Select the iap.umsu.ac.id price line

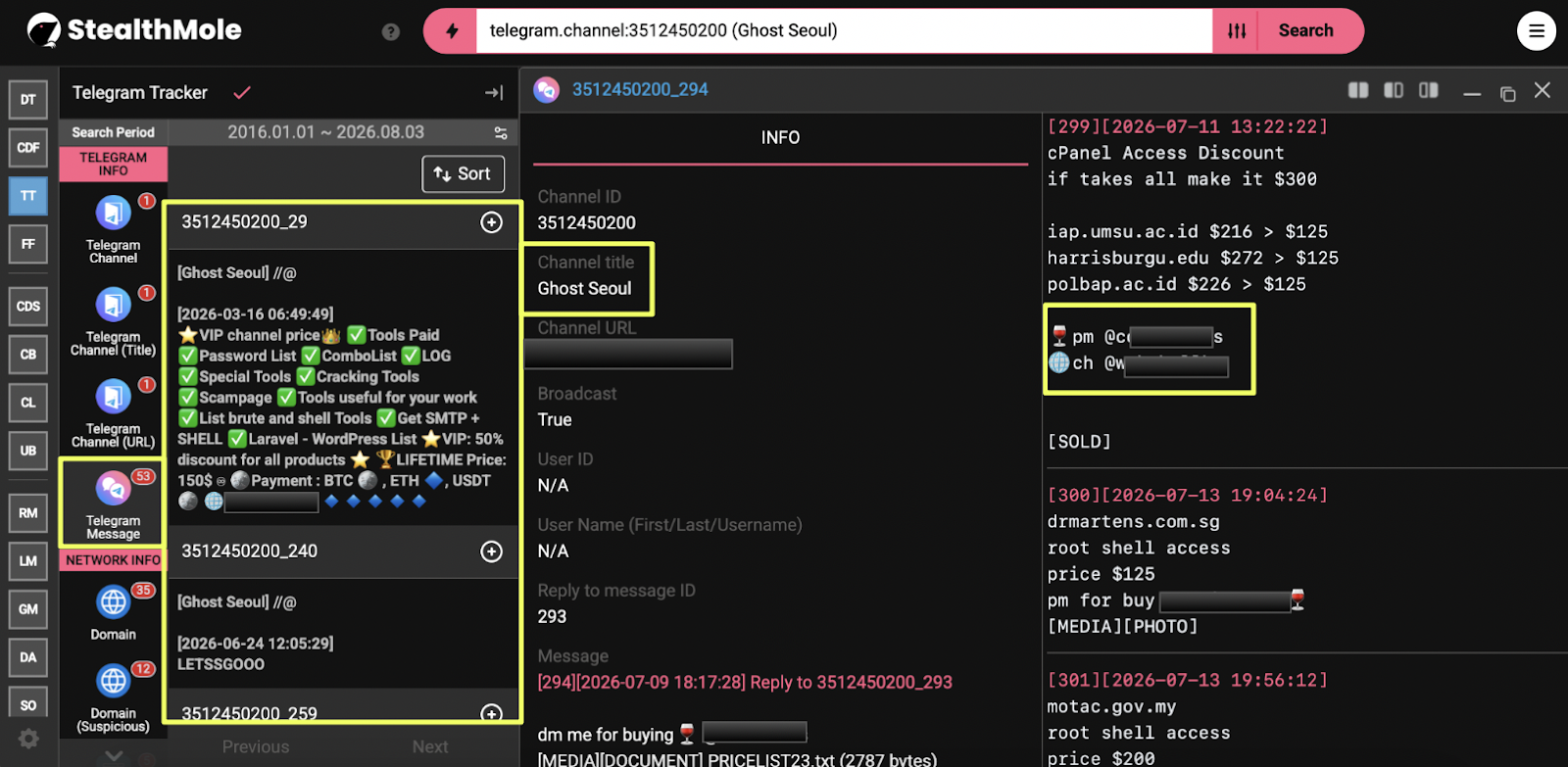click(1188, 232)
